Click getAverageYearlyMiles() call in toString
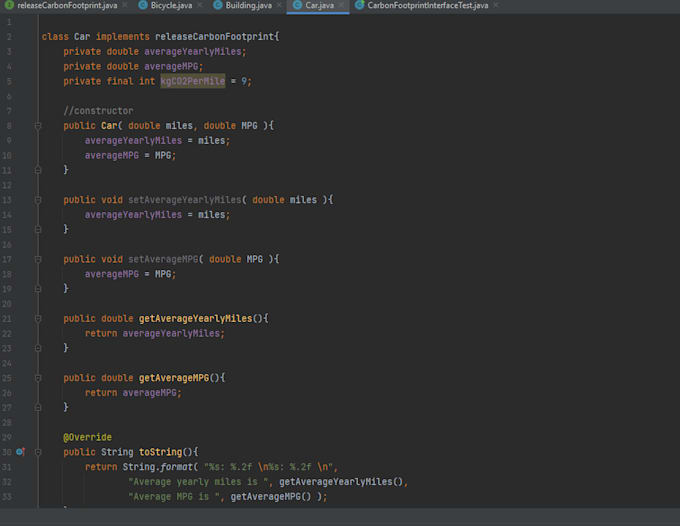The image size is (680, 526). (341, 482)
